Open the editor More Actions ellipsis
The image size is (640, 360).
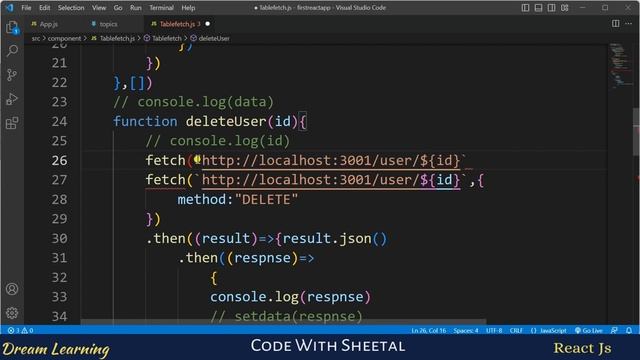(x=628, y=24)
